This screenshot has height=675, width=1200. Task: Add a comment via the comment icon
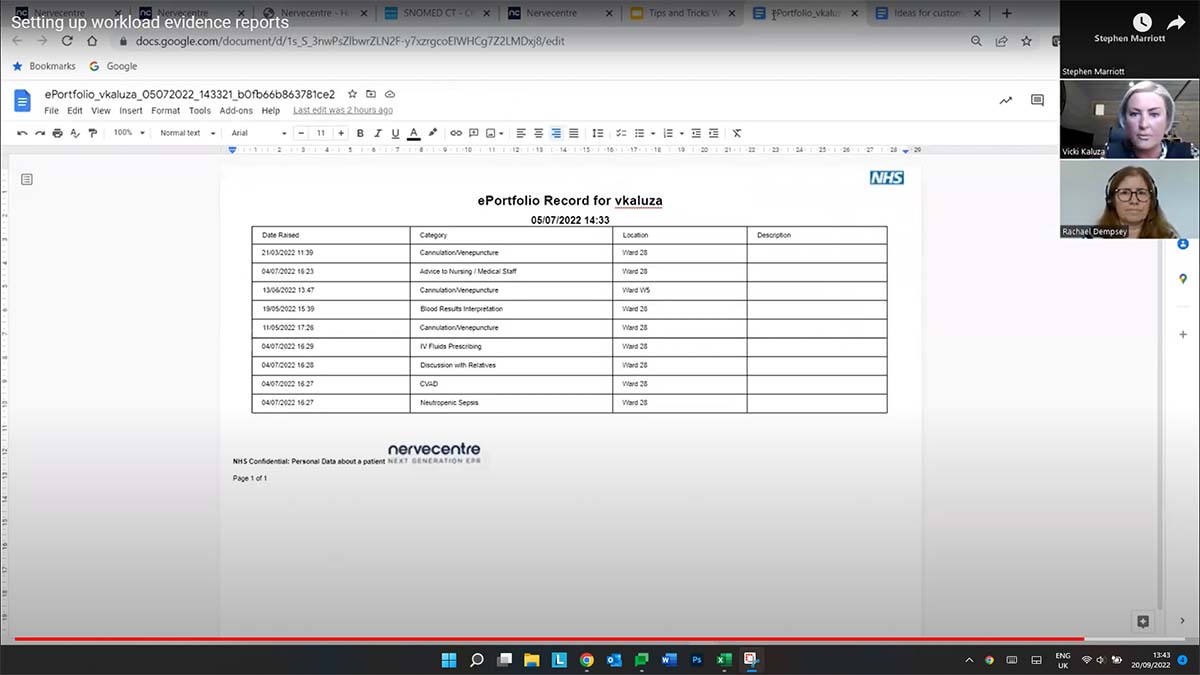click(473, 133)
